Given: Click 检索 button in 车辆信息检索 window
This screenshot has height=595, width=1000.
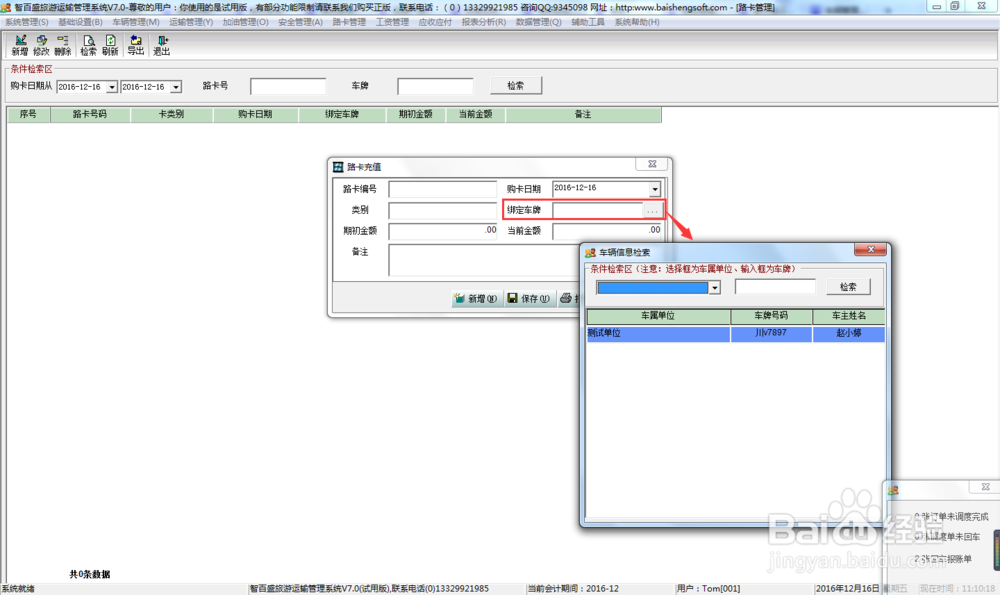Looking at the screenshot, I should 848,287.
